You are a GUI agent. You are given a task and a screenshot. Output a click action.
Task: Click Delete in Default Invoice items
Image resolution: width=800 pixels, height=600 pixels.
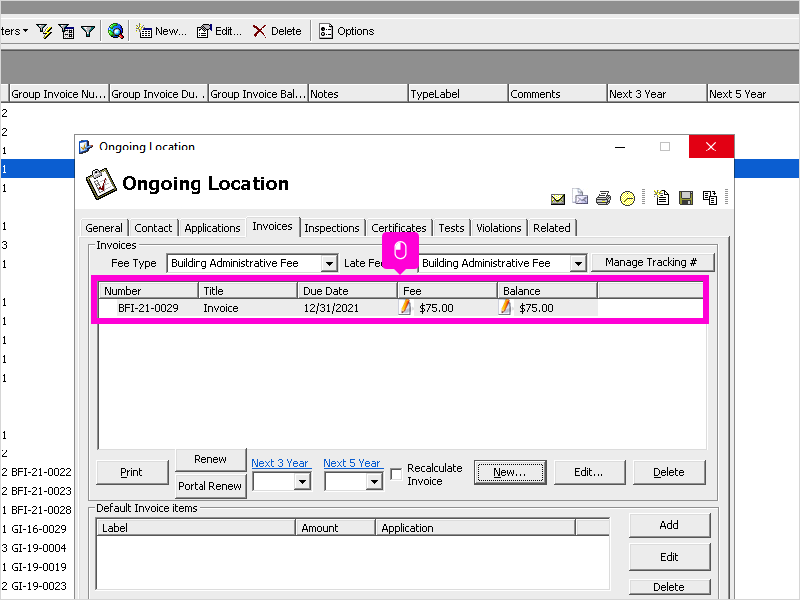[669, 587]
